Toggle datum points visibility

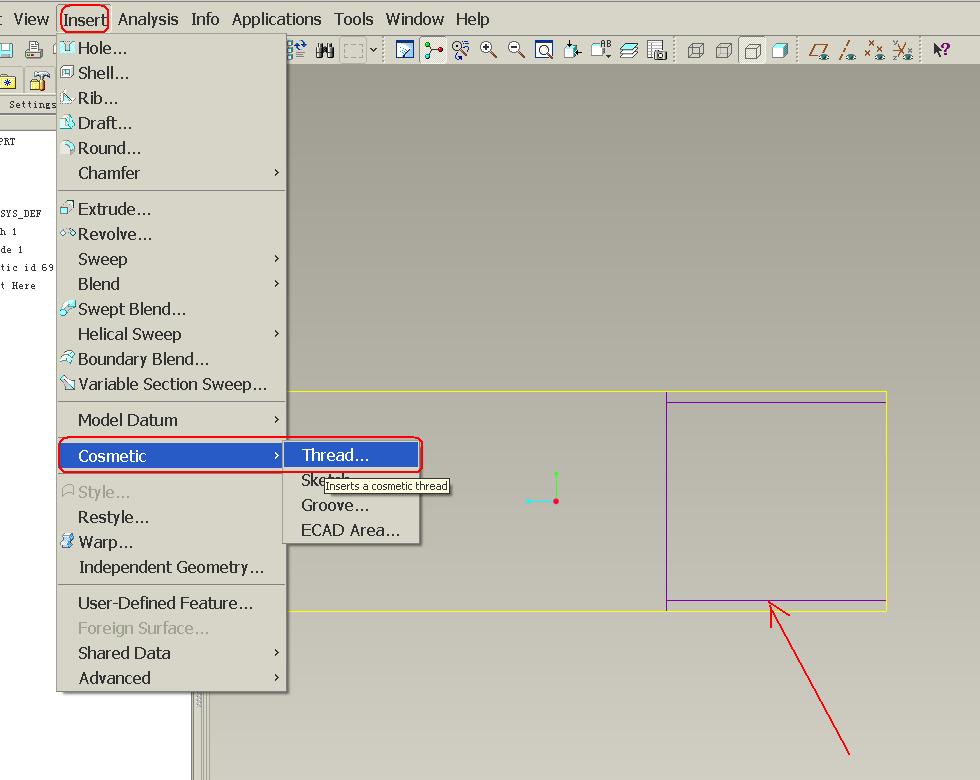click(874, 50)
